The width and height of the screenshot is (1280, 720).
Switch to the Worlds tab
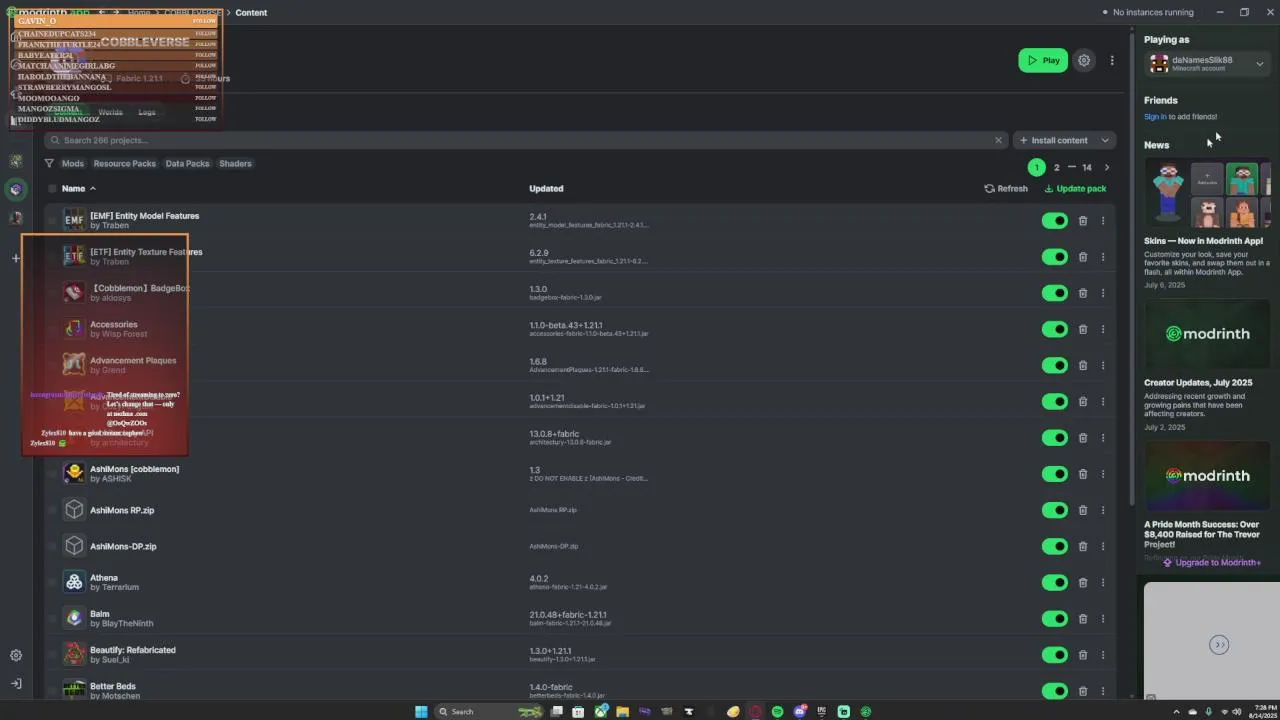[110, 112]
